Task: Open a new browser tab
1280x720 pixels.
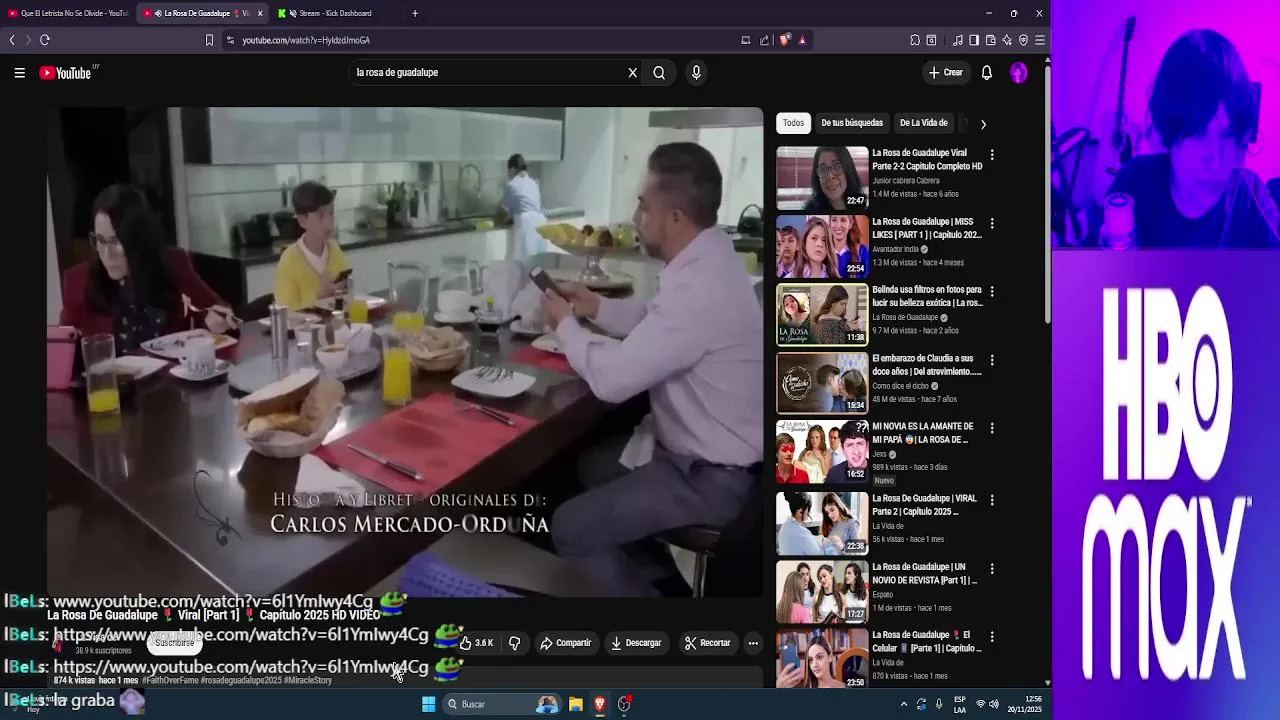Action: [415, 13]
